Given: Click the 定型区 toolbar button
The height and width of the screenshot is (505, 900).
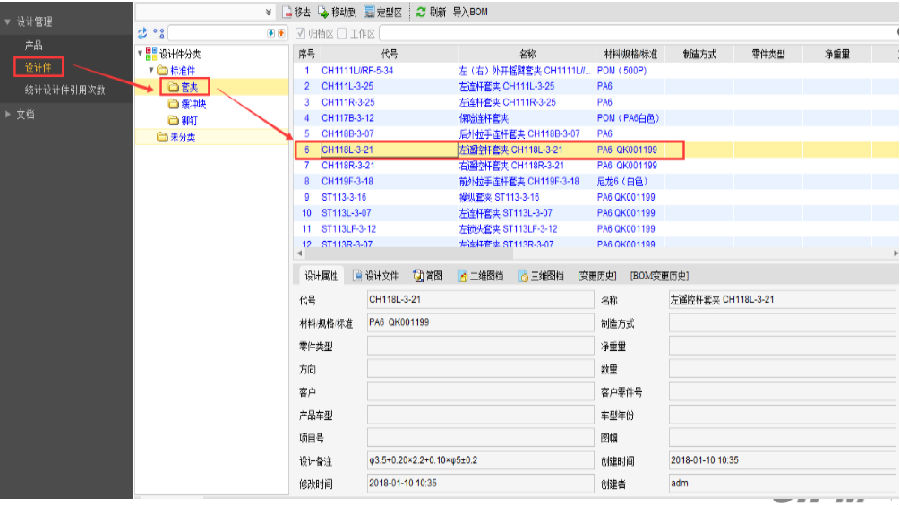Looking at the screenshot, I should pos(383,12).
